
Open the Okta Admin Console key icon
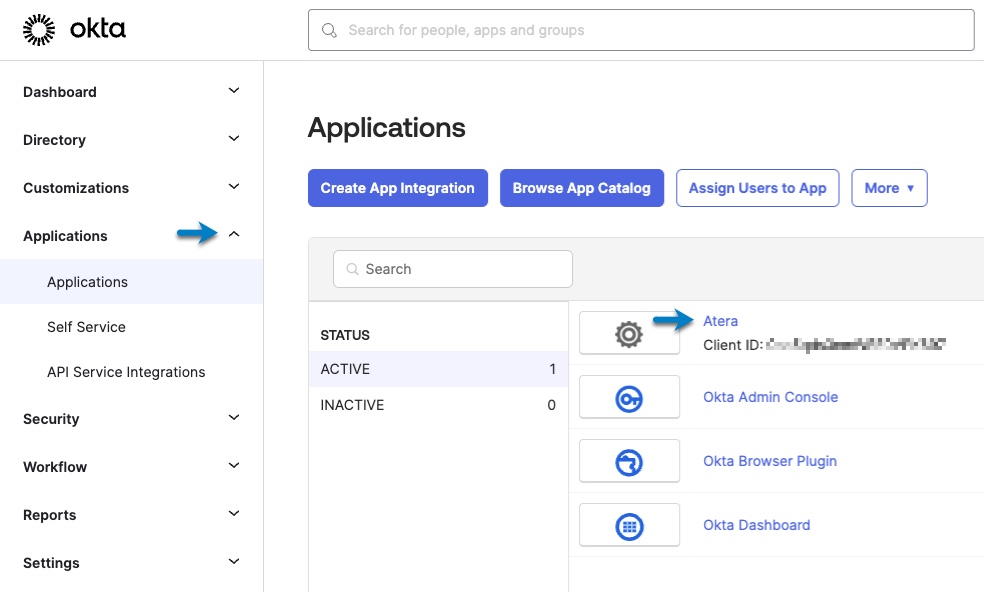pos(629,398)
